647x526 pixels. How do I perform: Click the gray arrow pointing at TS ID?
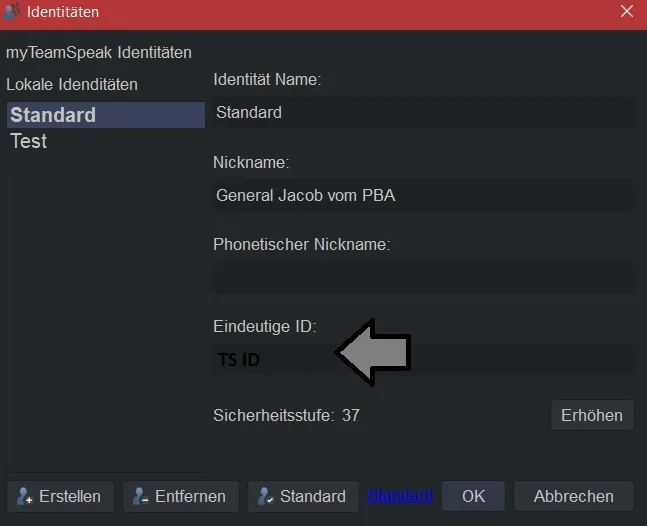[373, 353]
